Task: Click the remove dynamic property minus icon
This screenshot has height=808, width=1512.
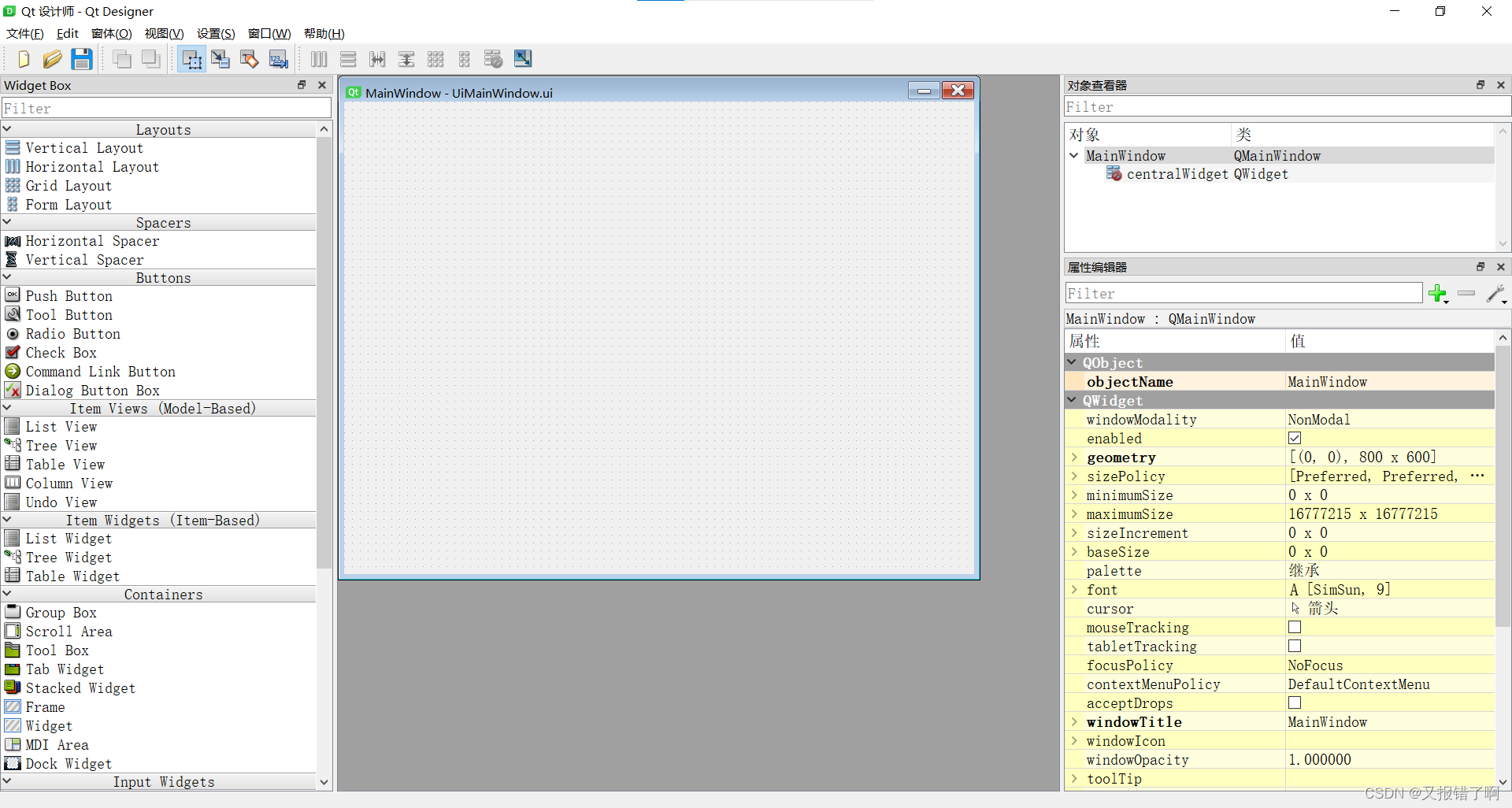Action: [1466, 294]
